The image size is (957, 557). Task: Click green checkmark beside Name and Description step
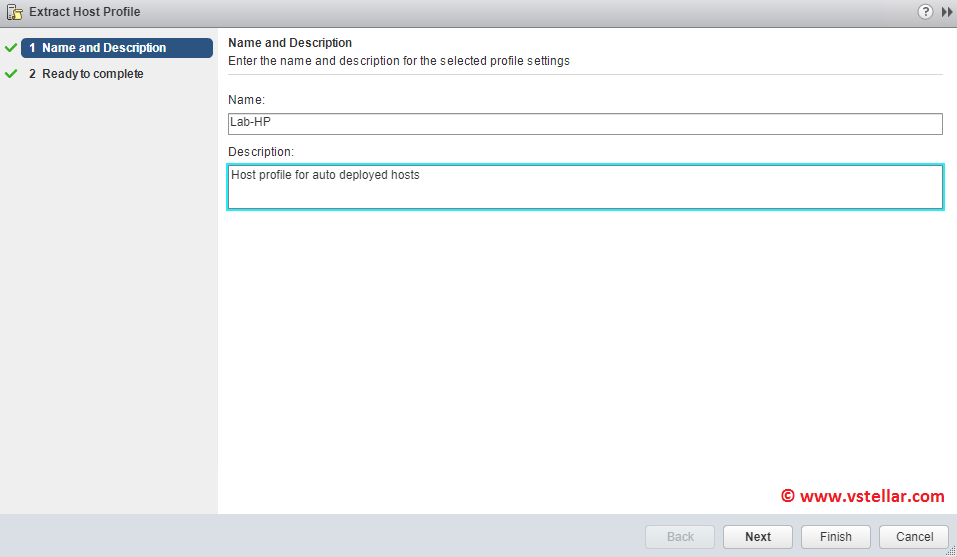pos(11,48)
